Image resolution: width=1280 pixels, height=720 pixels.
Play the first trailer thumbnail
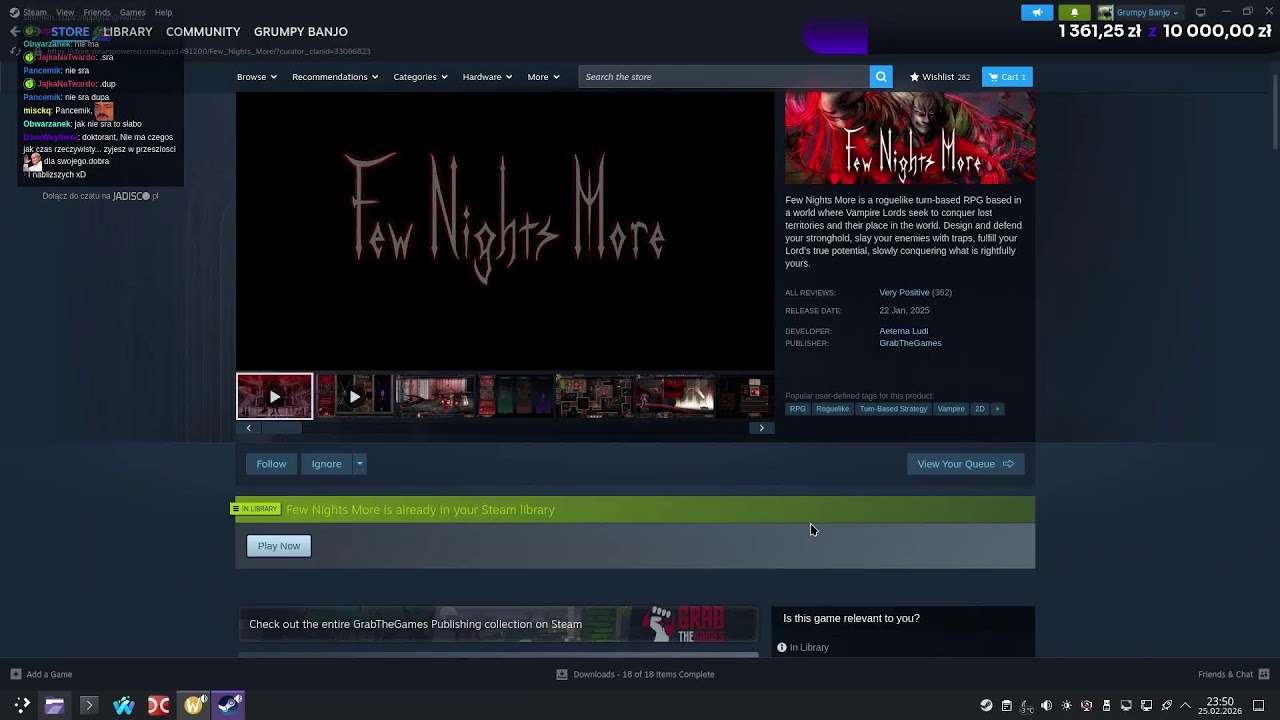click(274, 396)
